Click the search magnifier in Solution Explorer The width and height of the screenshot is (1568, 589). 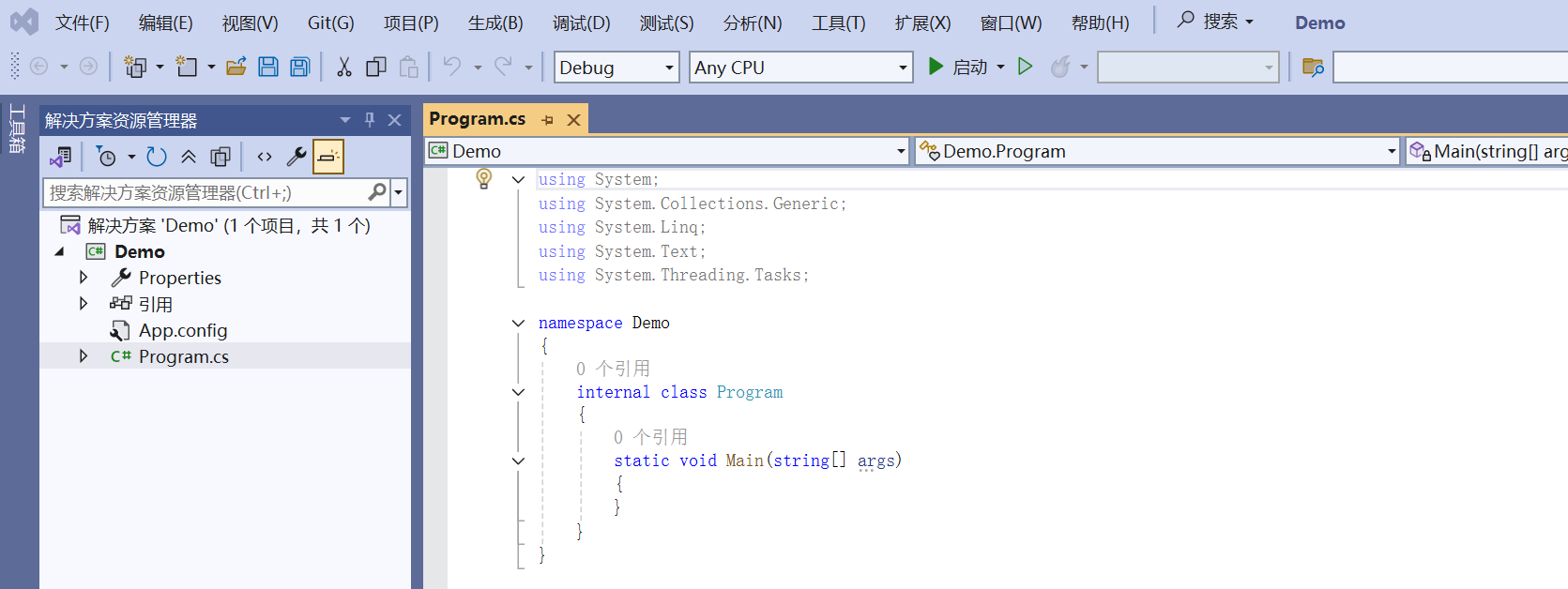[377, 192]
